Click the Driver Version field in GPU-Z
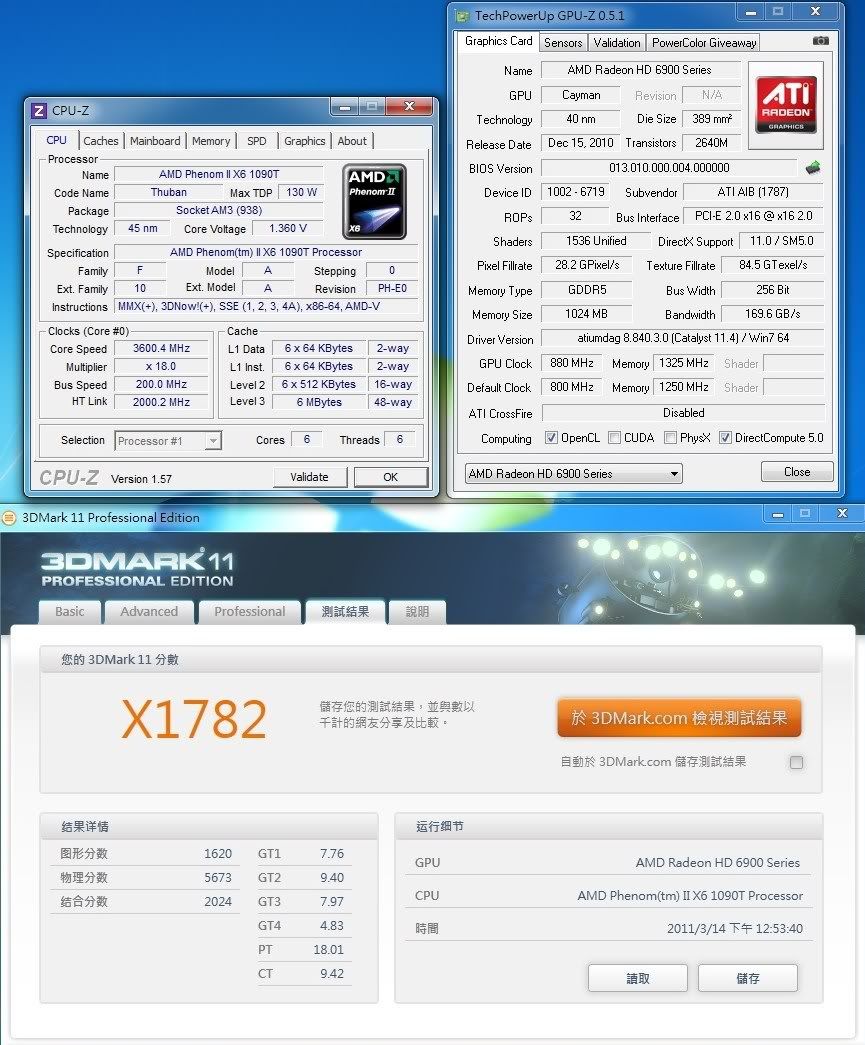 [682, 339]
